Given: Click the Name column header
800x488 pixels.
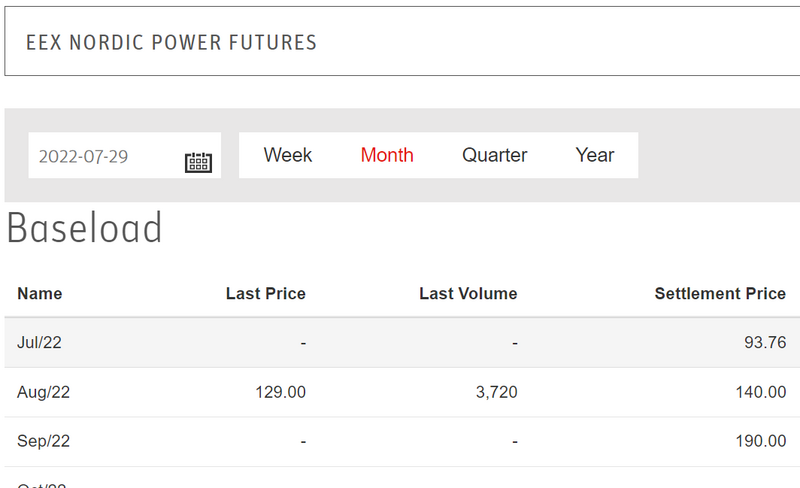Looking at the screenshot, I should 40,293.
